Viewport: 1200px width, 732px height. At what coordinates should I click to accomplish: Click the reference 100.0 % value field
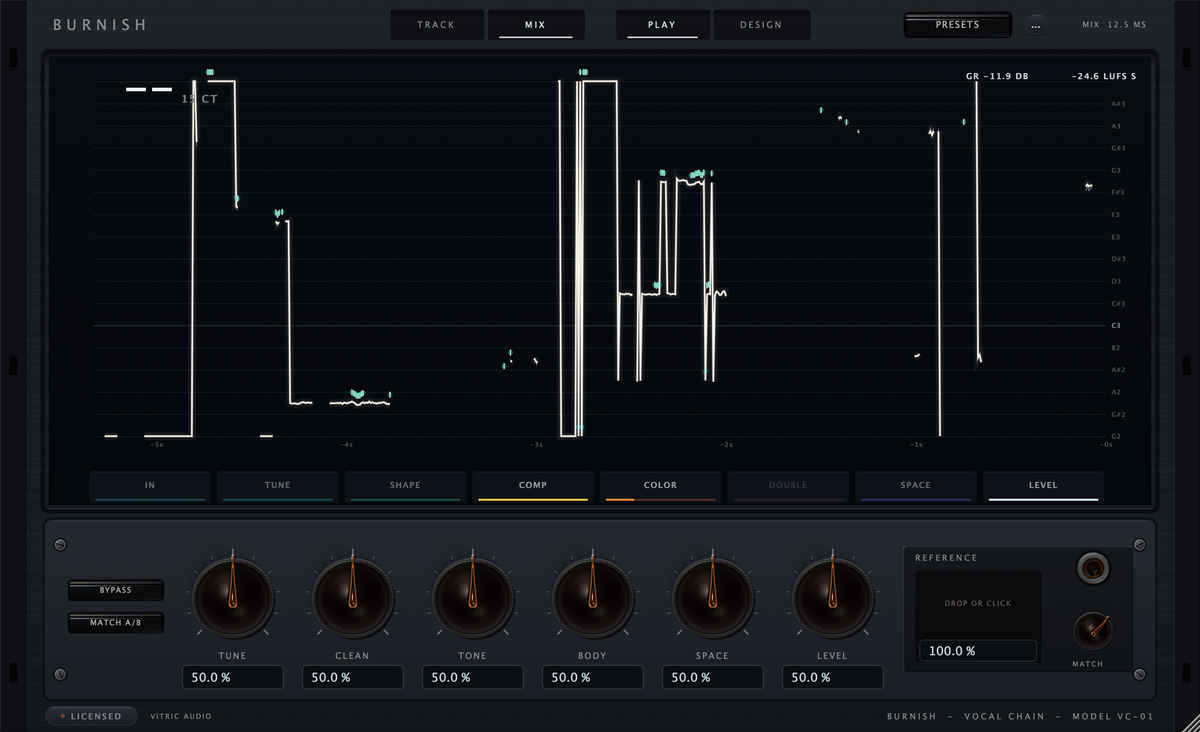point(978,651)
